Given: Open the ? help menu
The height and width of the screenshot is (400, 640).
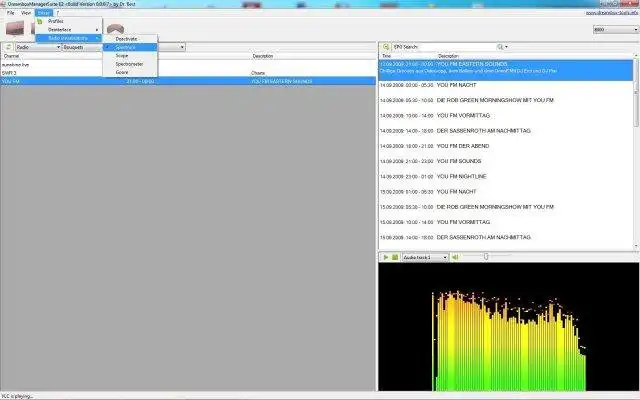Looking at the screenshot, I should point(58,13).
